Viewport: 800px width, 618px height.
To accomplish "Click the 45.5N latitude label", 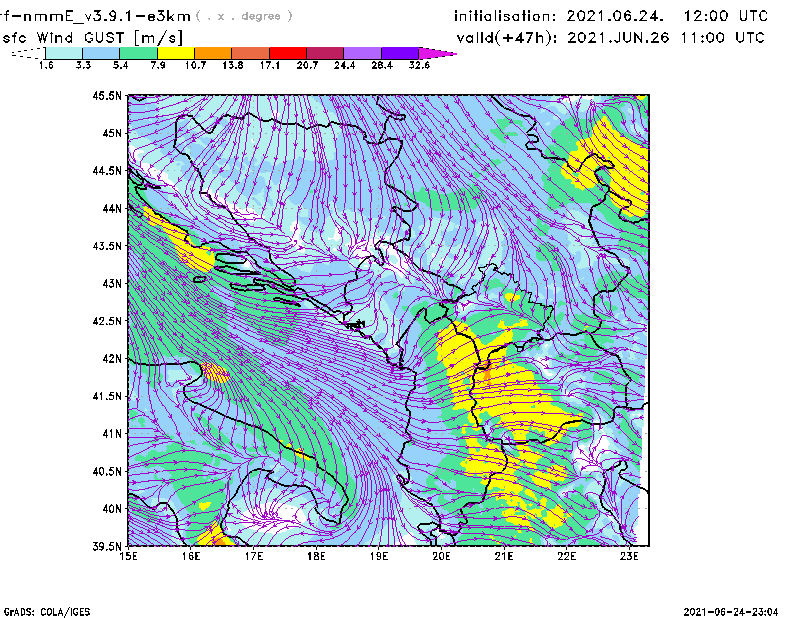I will (107, 95).
